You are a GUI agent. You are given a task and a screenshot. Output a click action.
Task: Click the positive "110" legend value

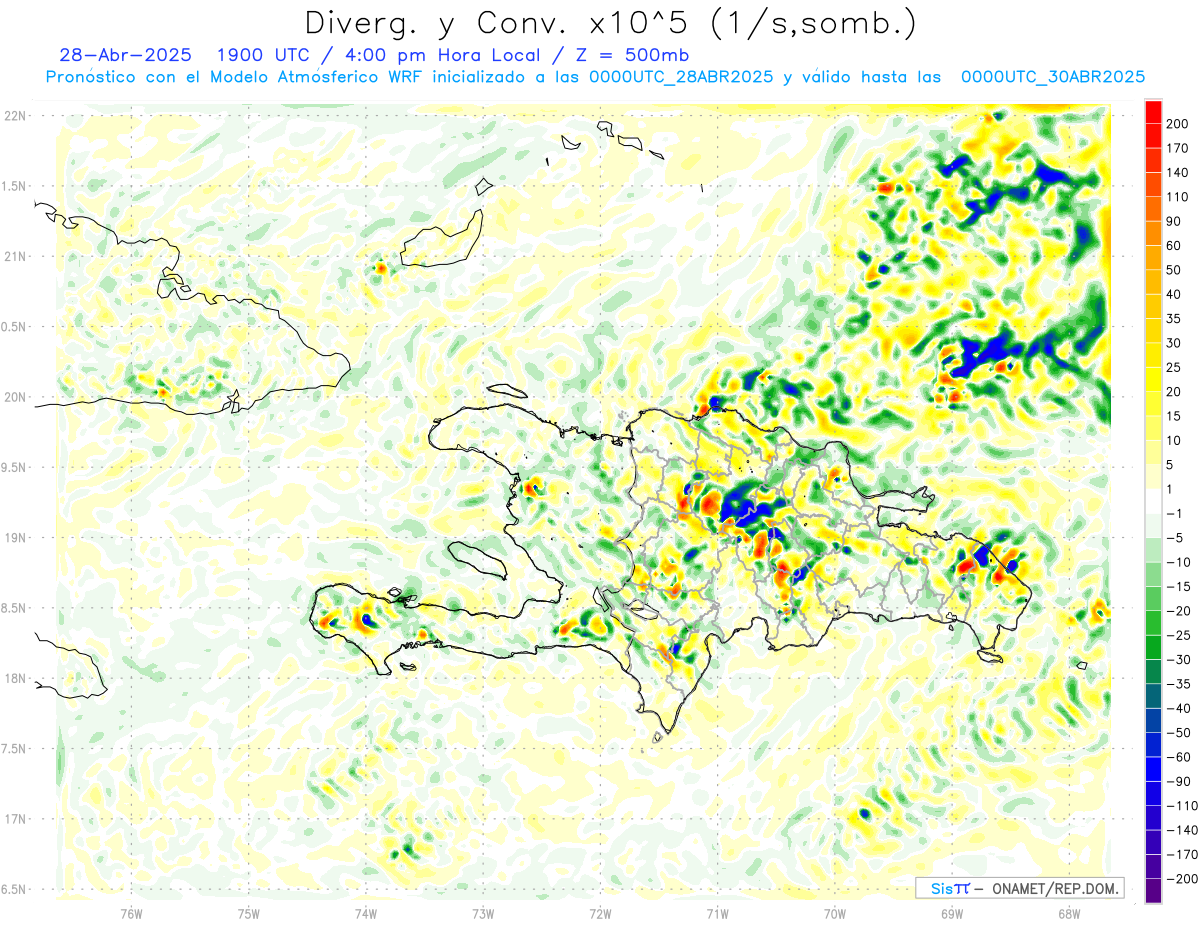click(1177, 197)
